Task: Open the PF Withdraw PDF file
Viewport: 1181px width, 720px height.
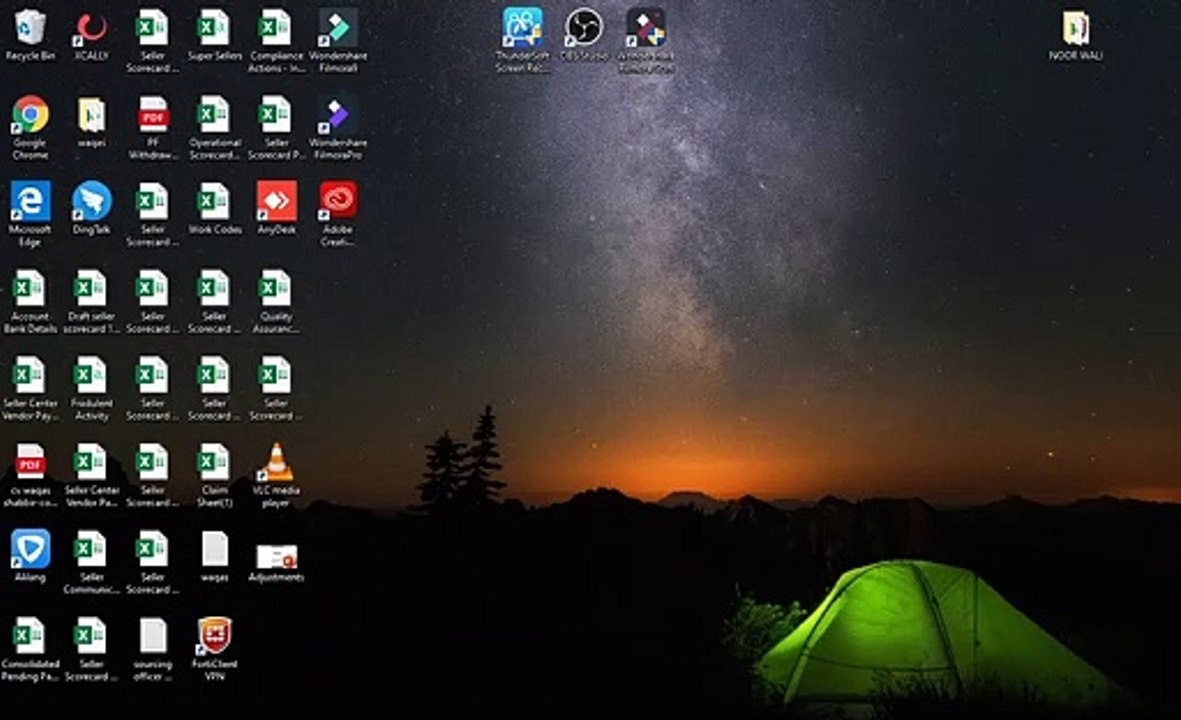Action: [153, 115]
